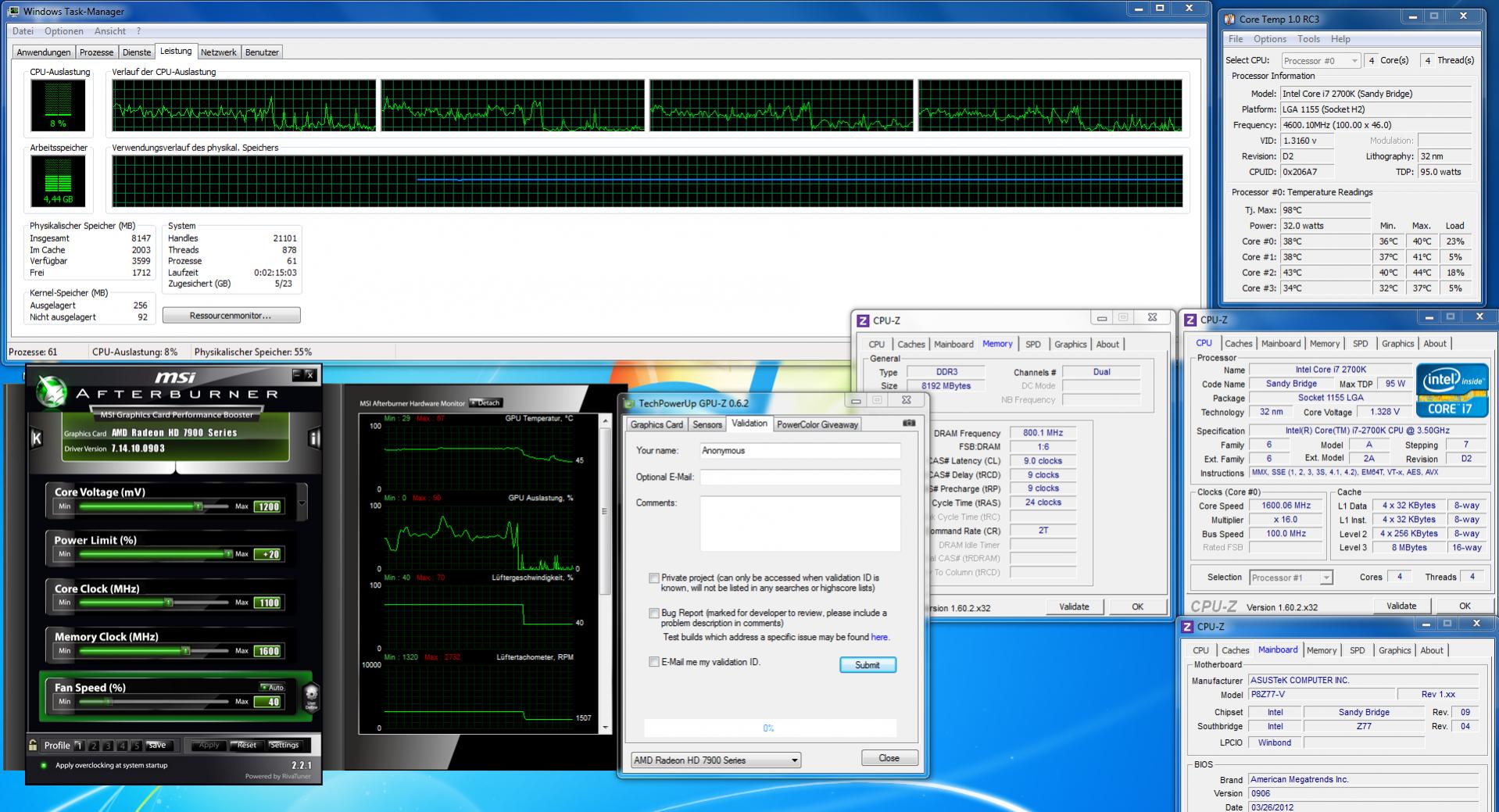The width and height of the screenshot is (1499, 812).
Task: Select Afterburner profile slot 1
Action: tap(78, 746)
